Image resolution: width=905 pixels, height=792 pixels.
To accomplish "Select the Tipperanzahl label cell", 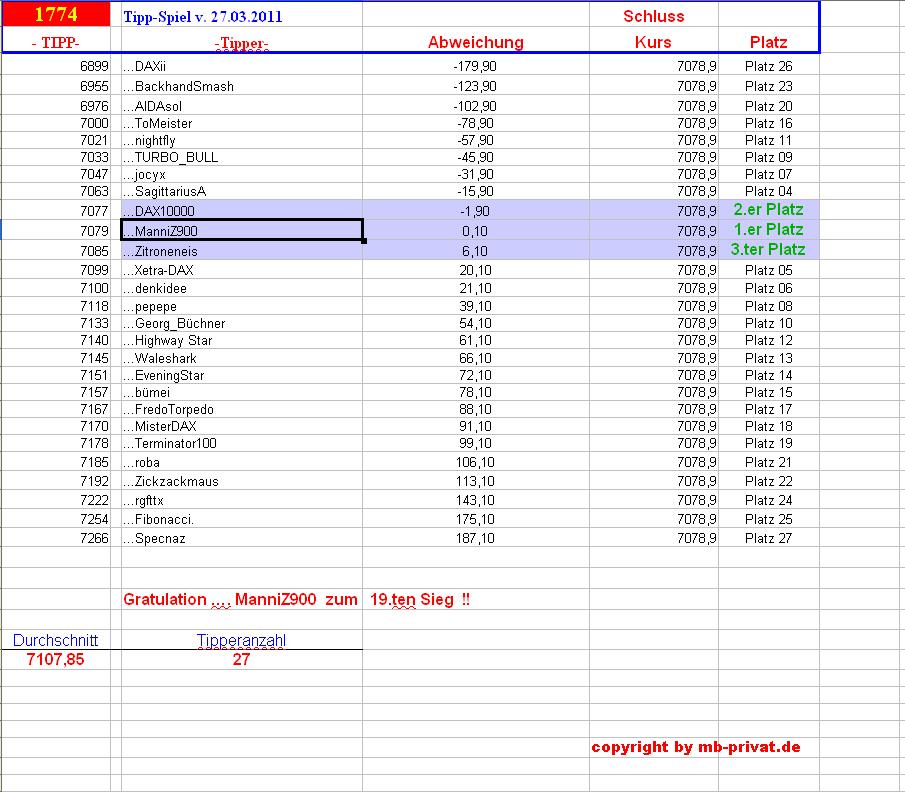I will point(241,640).
